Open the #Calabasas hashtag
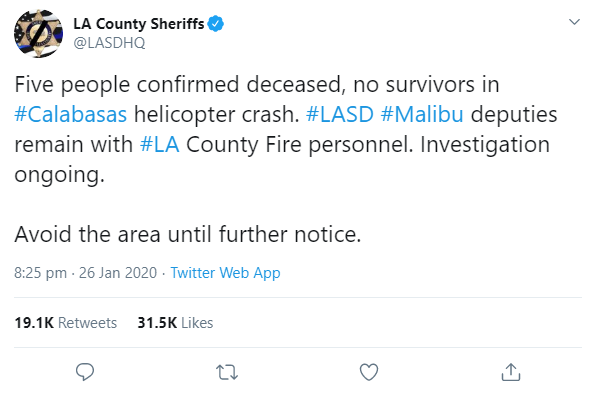The height and width of the screenshot is (394, 589). (71, 114)
